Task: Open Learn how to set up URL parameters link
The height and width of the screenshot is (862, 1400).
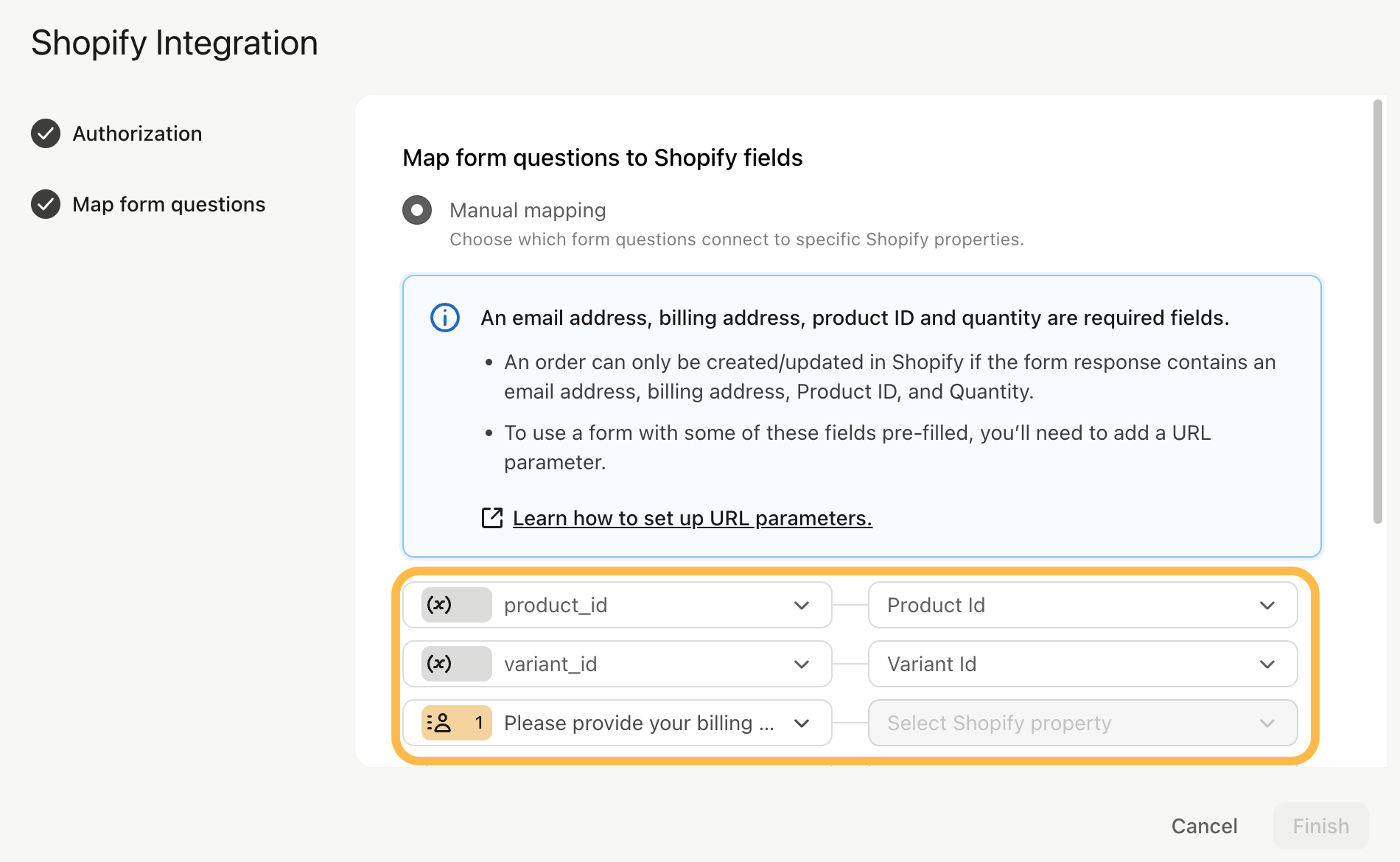Action: click(692, 518)
